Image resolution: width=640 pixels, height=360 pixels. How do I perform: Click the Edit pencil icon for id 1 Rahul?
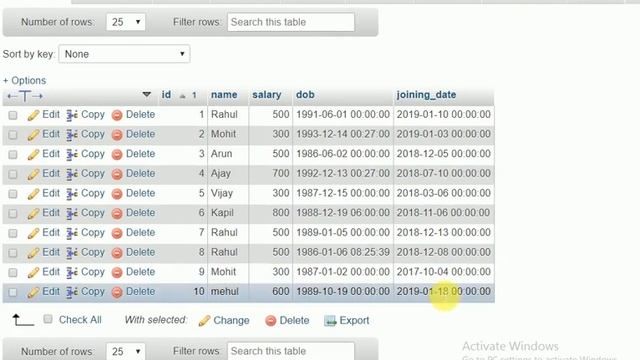(x=33, y=116)
